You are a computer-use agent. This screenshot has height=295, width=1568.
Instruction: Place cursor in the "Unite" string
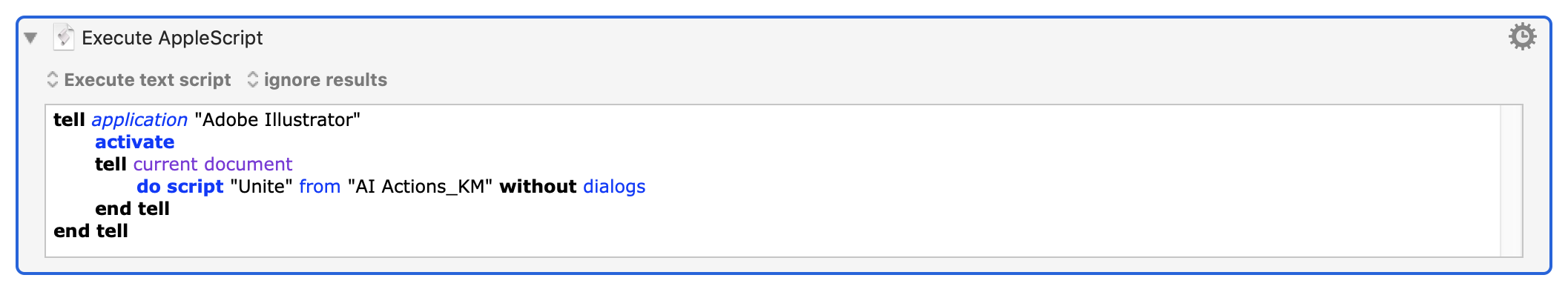point(261,186)
